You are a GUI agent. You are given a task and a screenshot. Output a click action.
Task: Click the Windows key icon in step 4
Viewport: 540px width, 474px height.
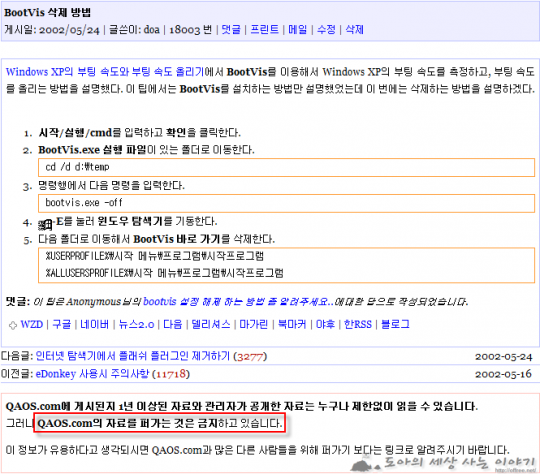[45, 225]
